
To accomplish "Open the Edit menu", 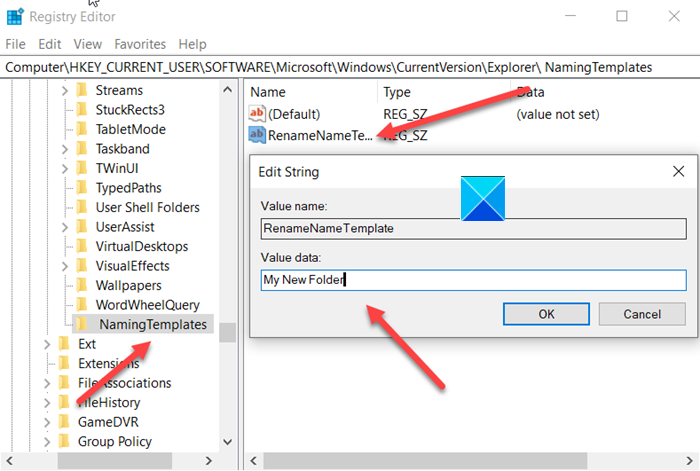I will coord(50,44).
